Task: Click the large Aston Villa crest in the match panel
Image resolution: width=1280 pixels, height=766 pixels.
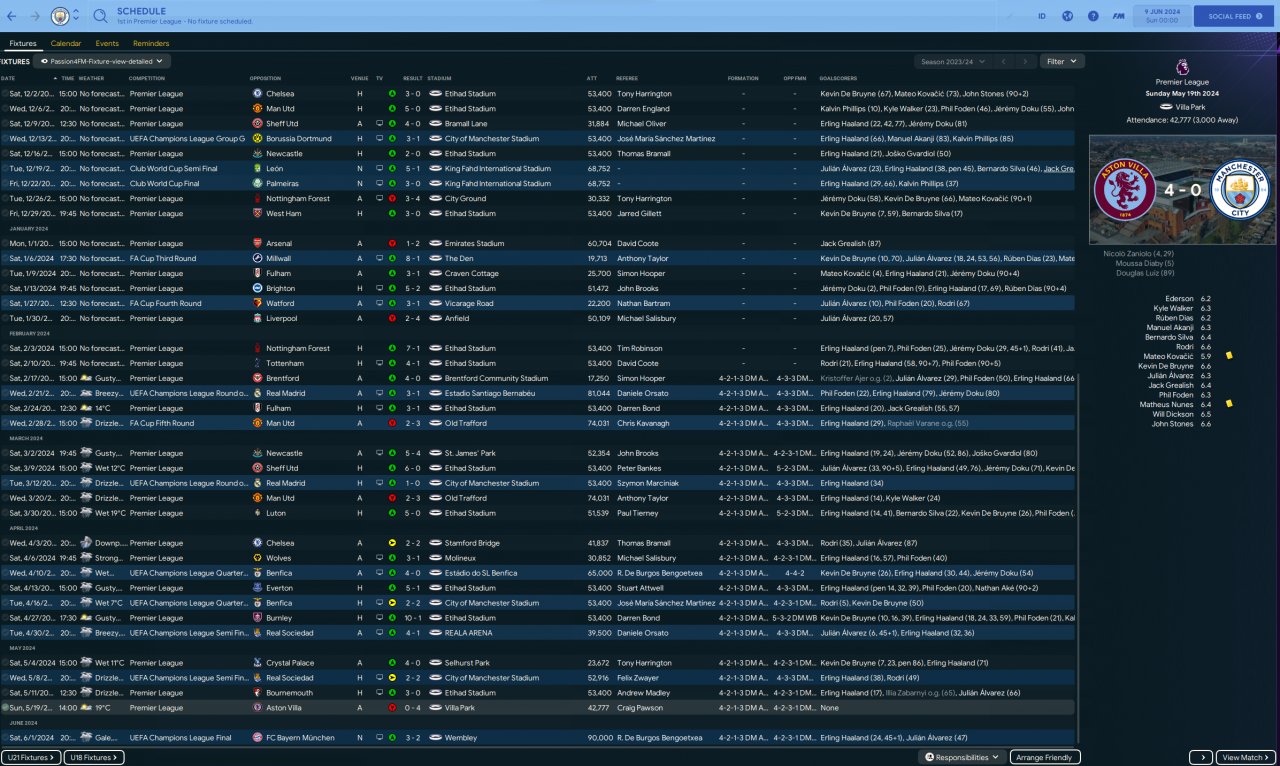Action: click(1126, 188)
